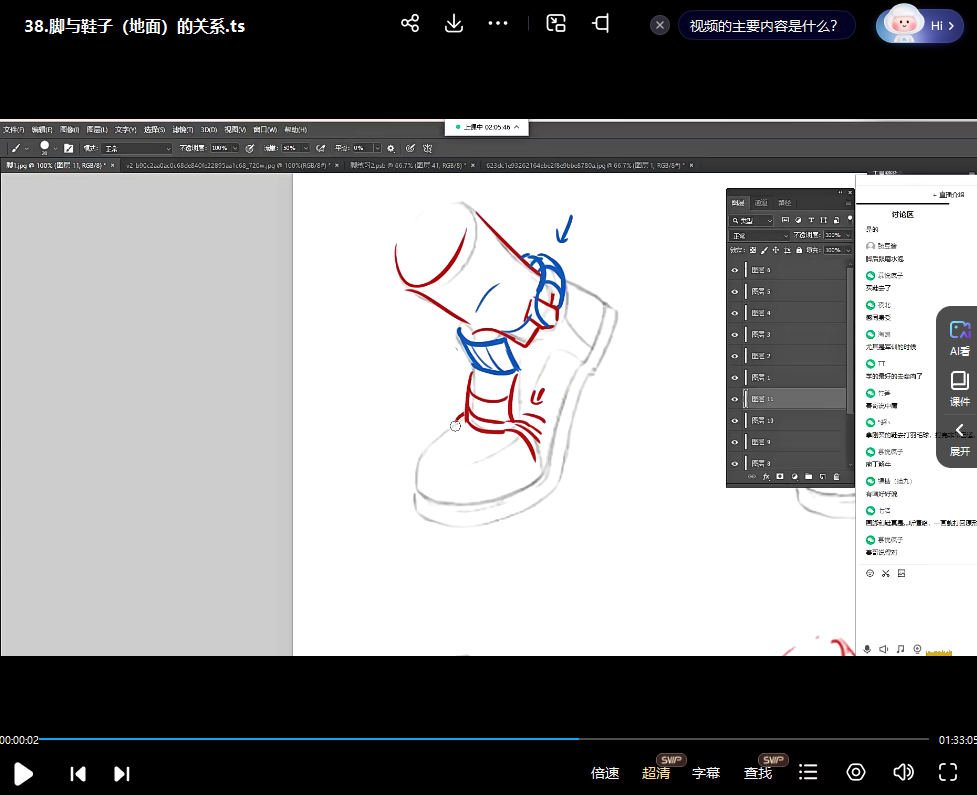977x795 pixels.
Task: Open the AI看 sidebar item
Action: 959,338
